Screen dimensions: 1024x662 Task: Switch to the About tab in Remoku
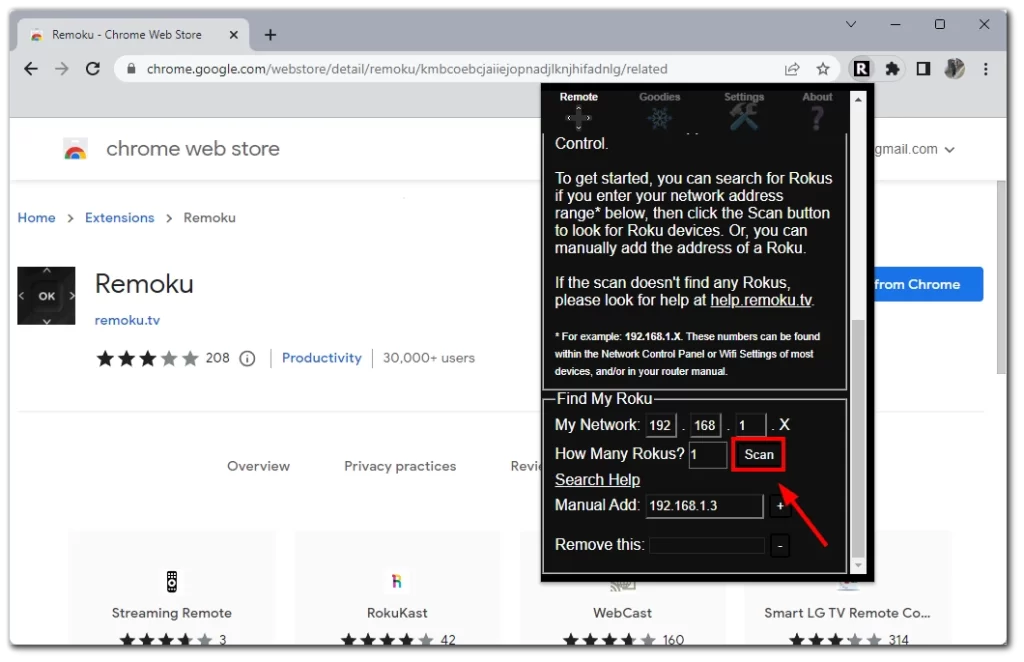point(817,110)
